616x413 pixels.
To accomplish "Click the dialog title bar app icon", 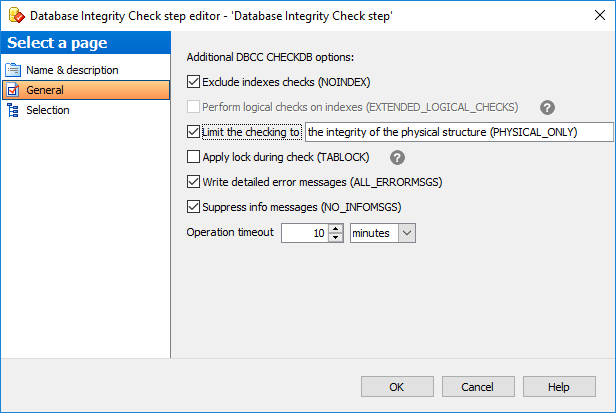I will (x=16, y=16).
